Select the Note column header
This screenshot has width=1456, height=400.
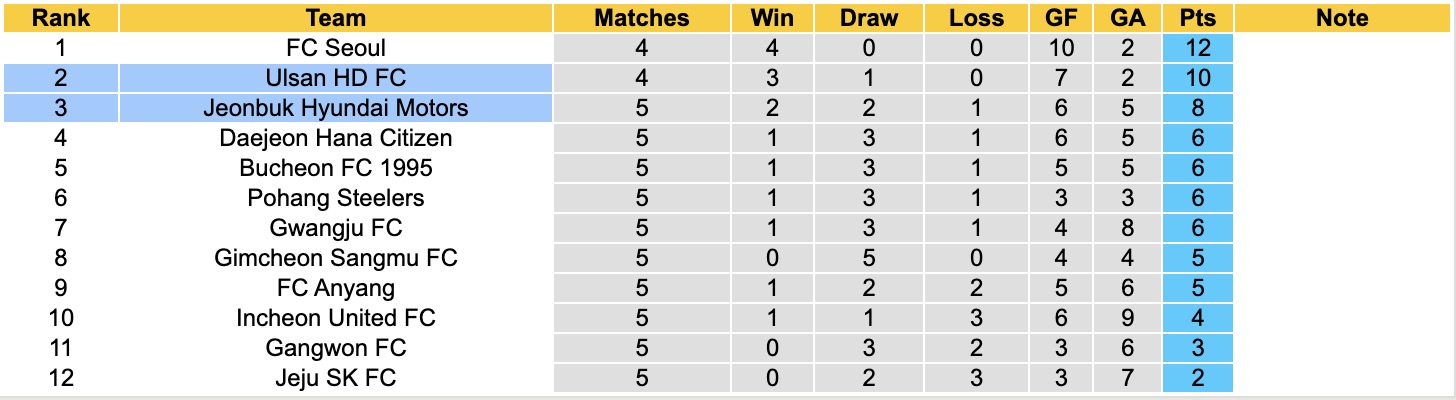[1342, 18]
